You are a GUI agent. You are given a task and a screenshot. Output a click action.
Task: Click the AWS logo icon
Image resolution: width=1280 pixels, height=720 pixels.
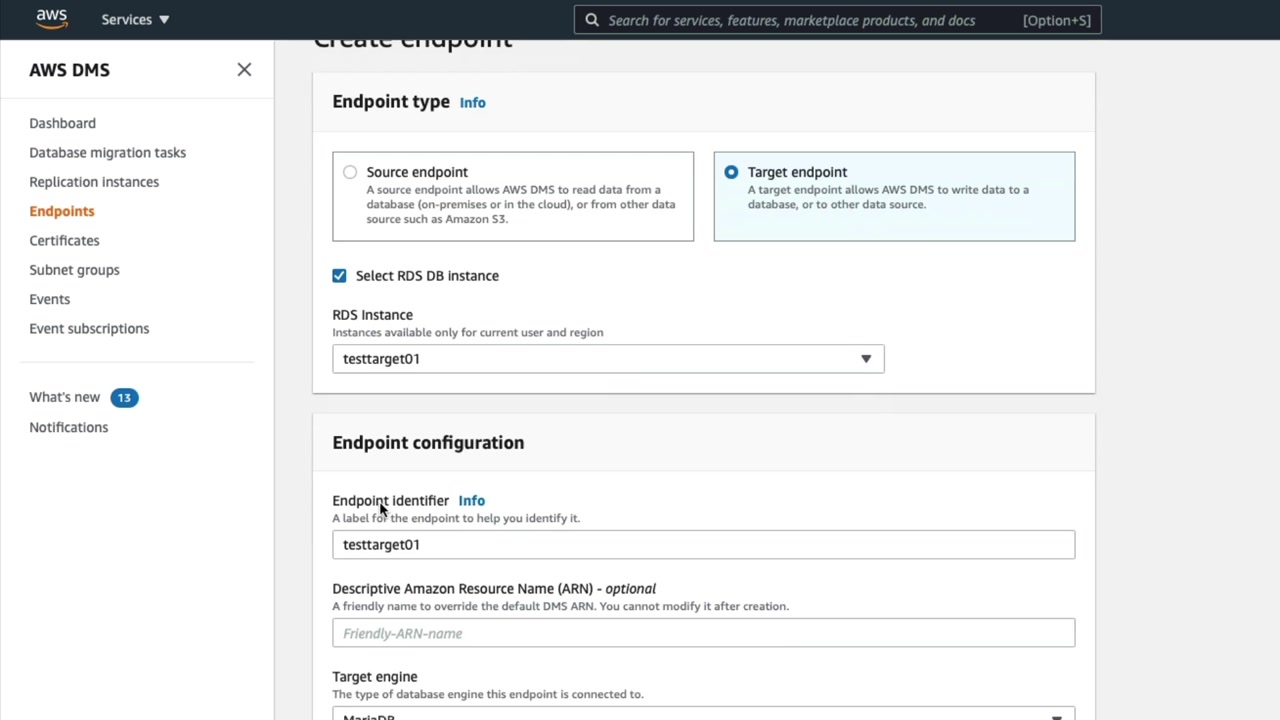point(51,19)
